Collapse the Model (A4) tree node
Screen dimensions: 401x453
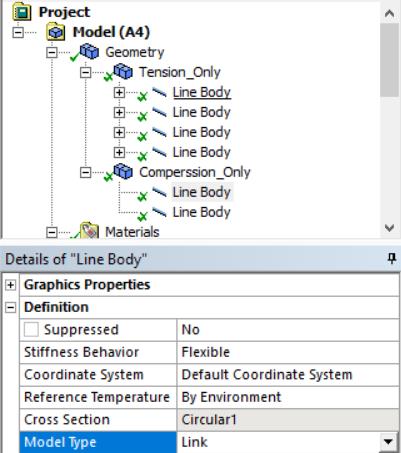point(18,32)
